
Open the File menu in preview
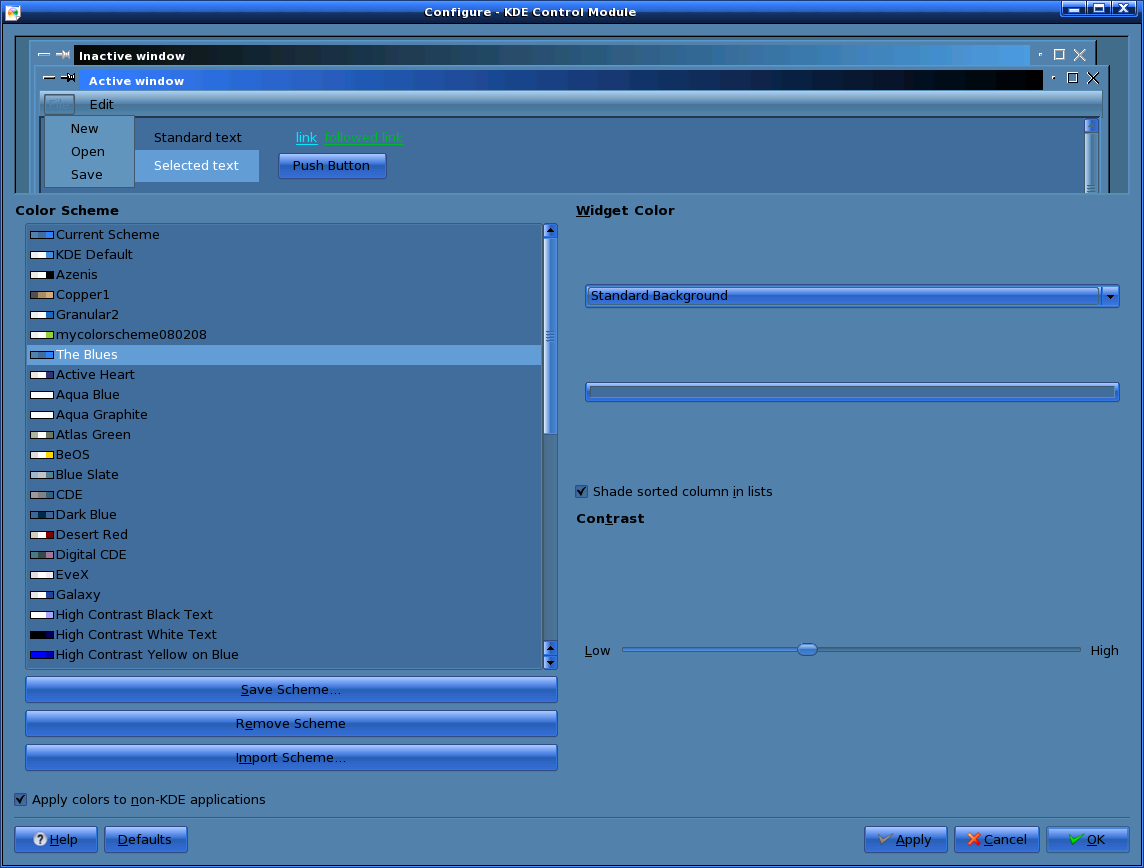point(59,104)
